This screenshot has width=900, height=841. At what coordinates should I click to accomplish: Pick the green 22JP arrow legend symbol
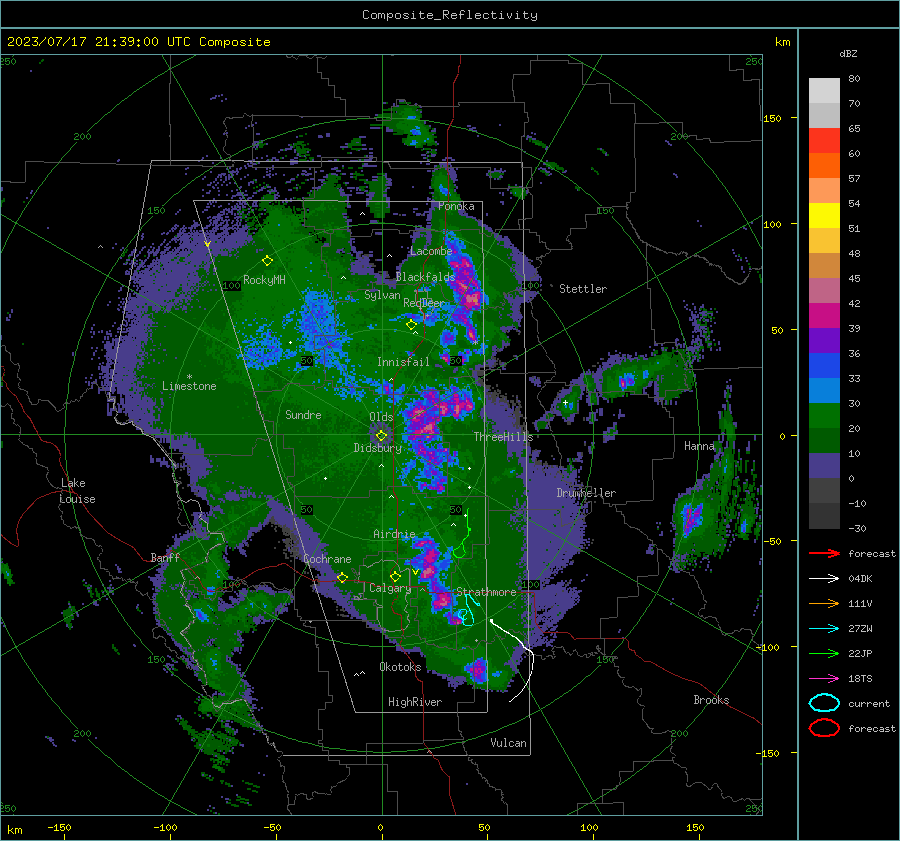pos(824,653)
